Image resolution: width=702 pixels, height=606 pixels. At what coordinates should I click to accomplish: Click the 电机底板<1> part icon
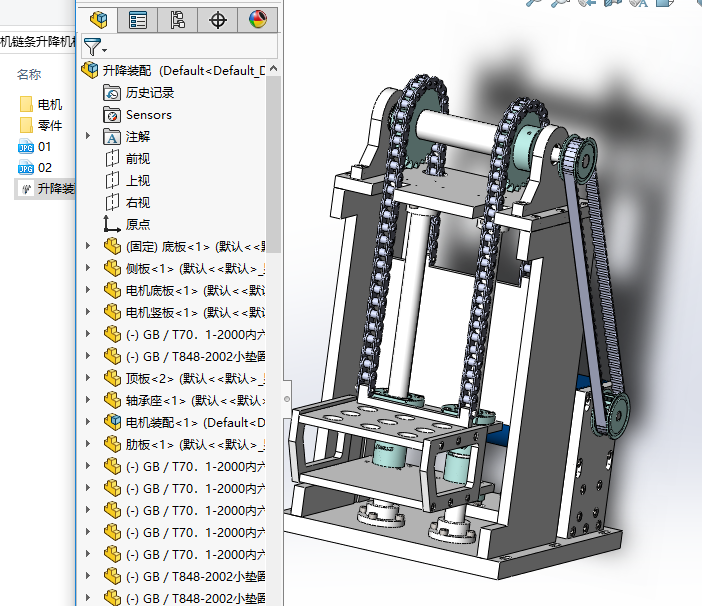click(112, 290)
